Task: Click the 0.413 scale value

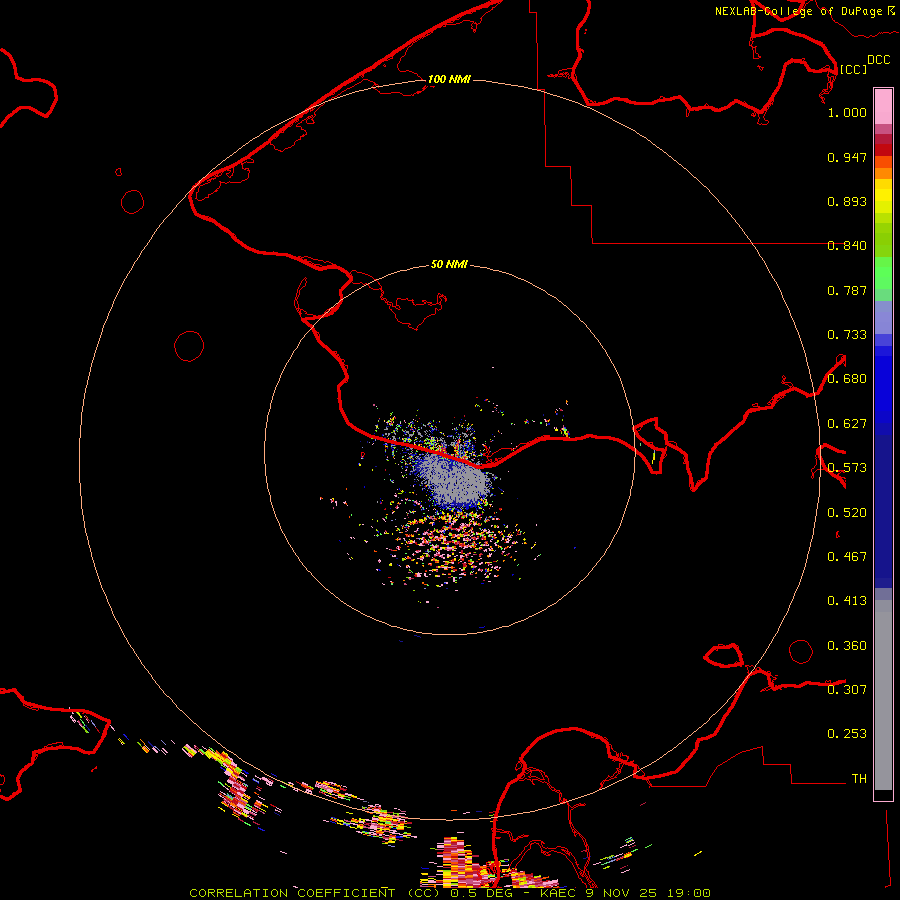Action: (x=847, y=601)
